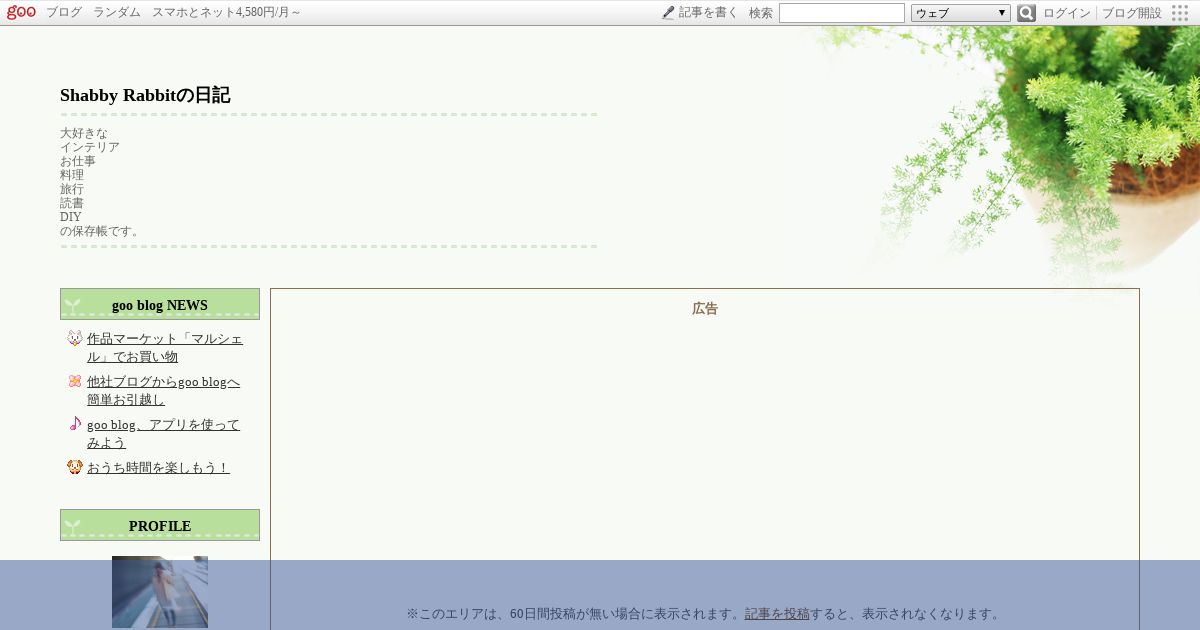The width and height of the screenshot is (1200, 630).
Task: Open 他社ブログからgoo blogへ簡単お引越し link
Action: [x=163, y=390]
